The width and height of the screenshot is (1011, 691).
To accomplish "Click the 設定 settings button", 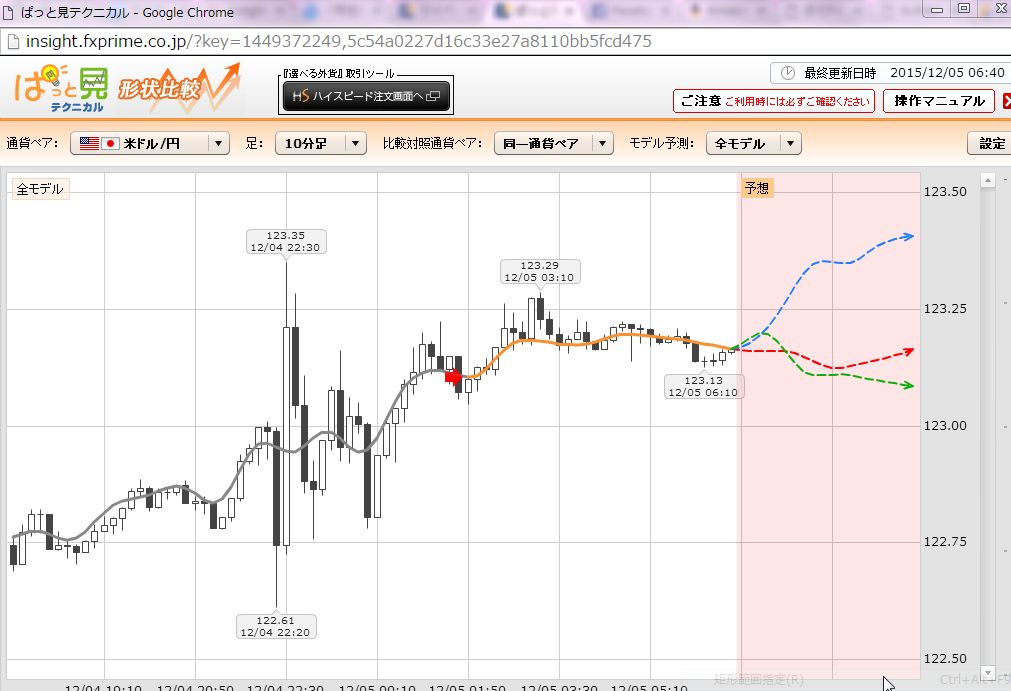I will (x=990, y=143).
